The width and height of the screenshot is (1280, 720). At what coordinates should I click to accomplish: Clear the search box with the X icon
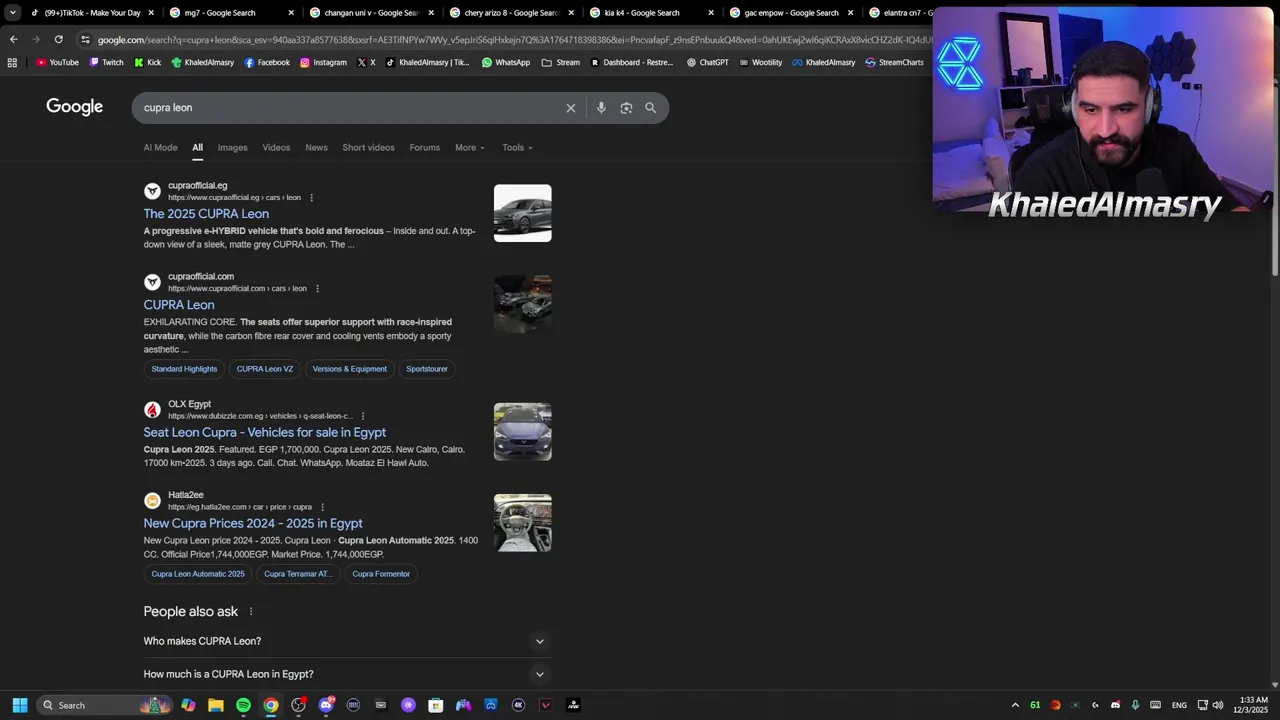tap(571, 108)
